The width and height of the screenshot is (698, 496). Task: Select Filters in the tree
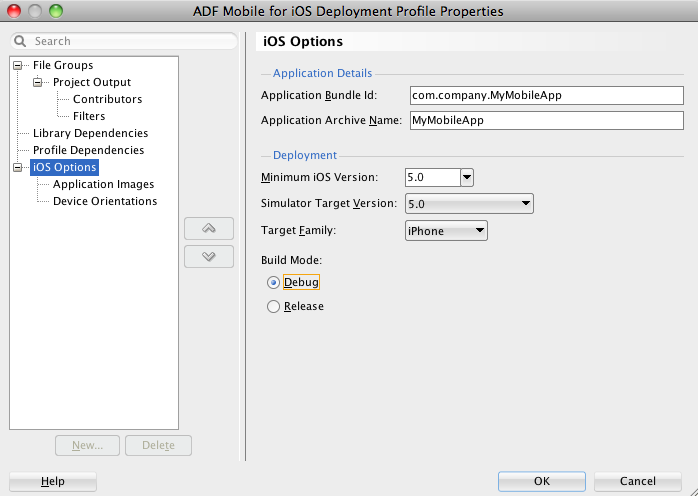click(89, 116)
